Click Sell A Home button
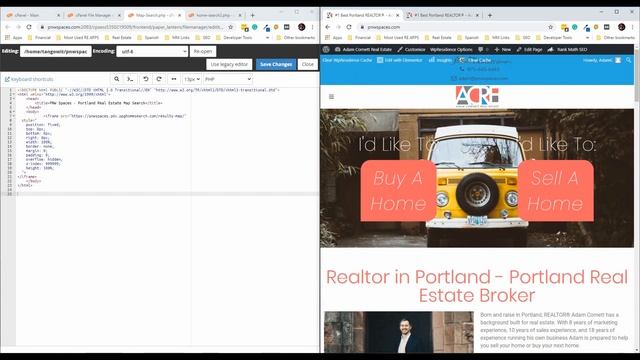The height and width of the screenshot is (360, 640). point(556,191)
